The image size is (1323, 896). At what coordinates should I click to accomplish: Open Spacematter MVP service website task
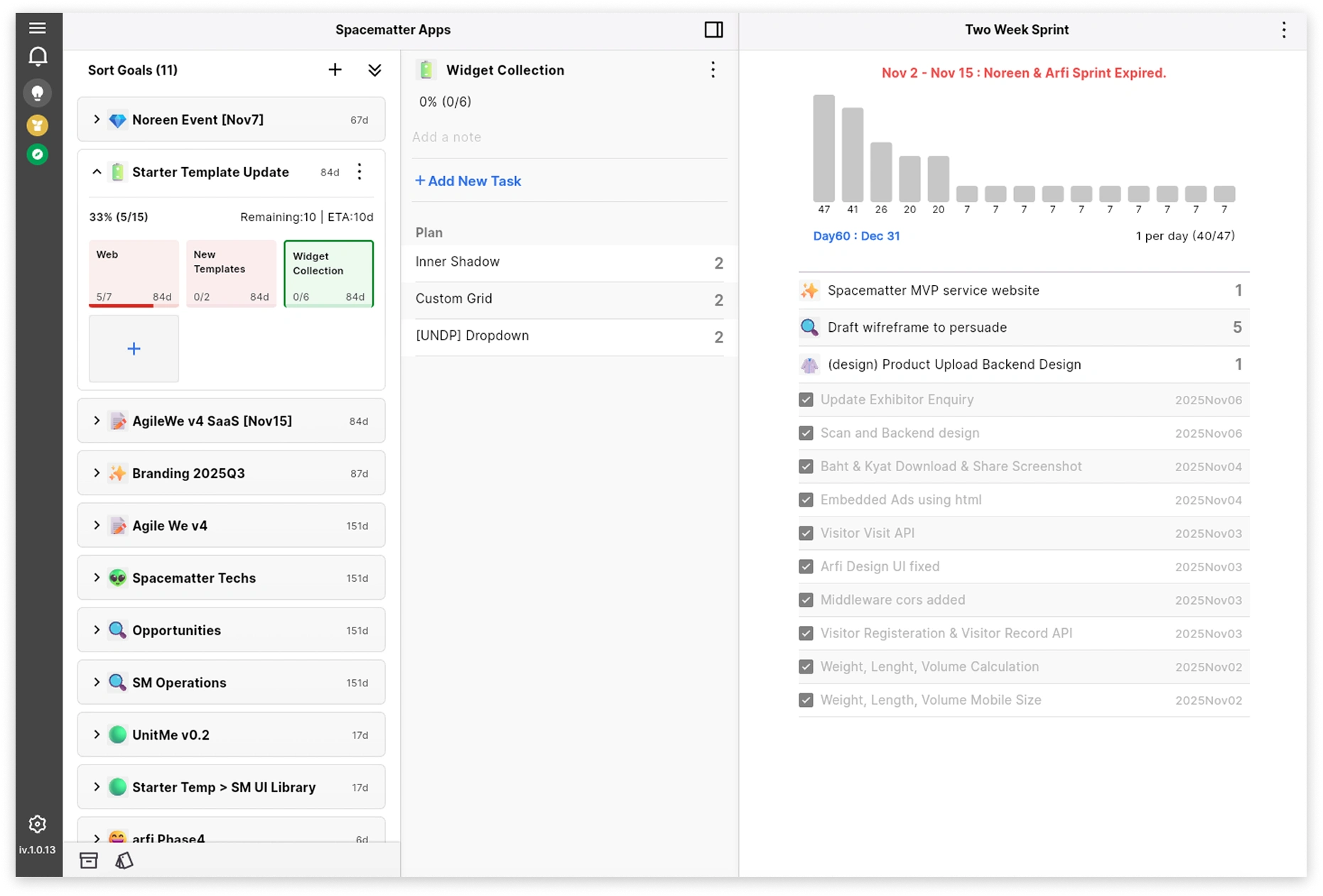tap(1024, 291)
